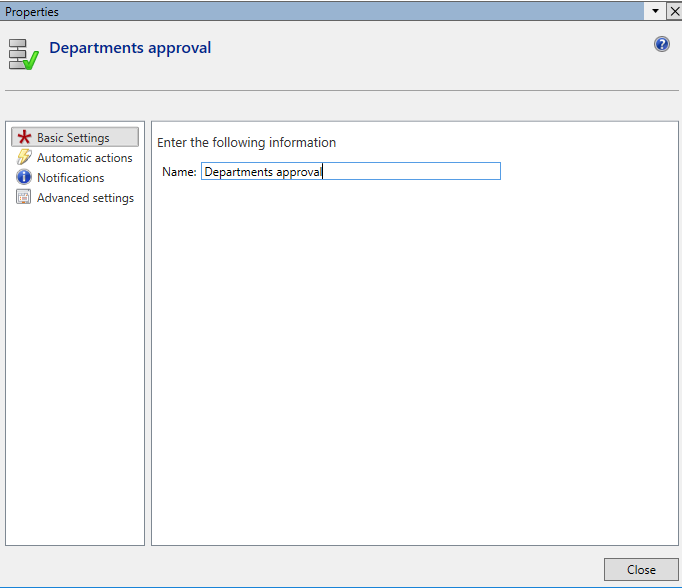Viewport: 682px width, 588px height.
Task: Open help with the blue question mark
Action: click(661, 44)
